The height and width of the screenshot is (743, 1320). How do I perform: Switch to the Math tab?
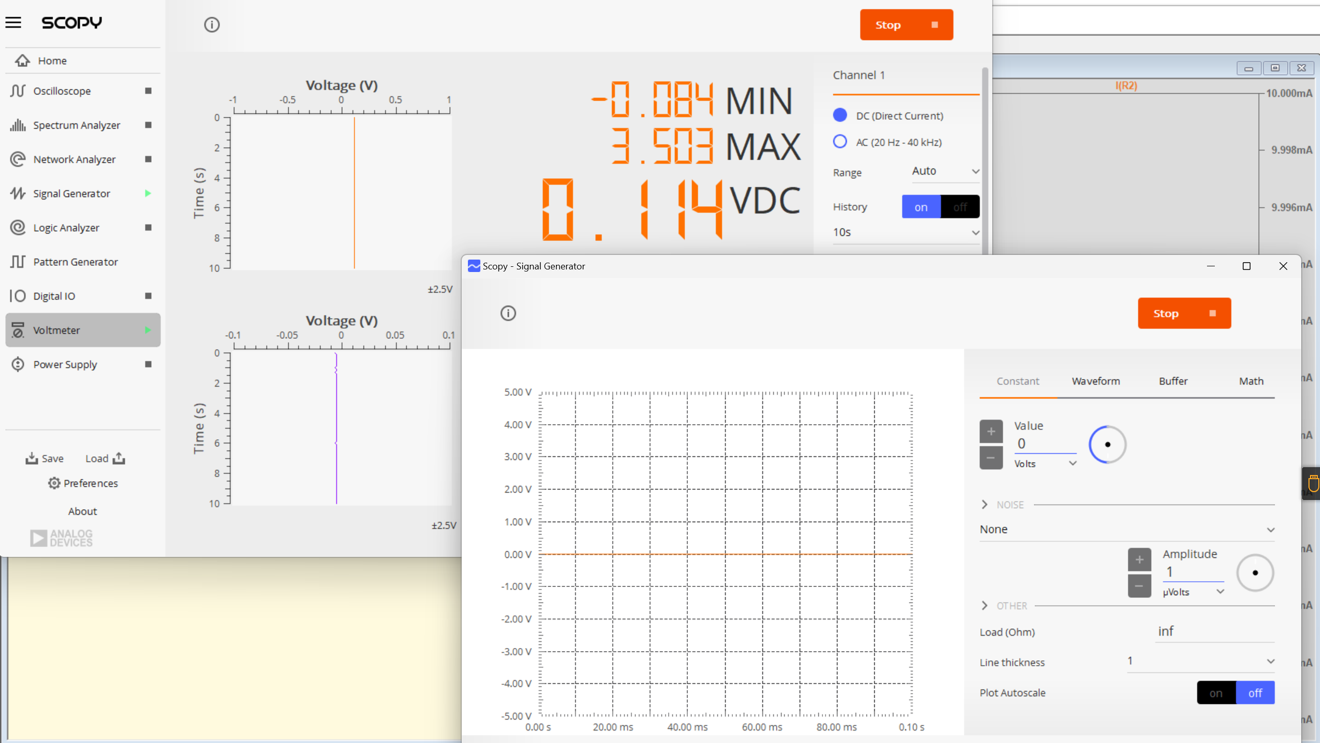(x=1251, y=381)
